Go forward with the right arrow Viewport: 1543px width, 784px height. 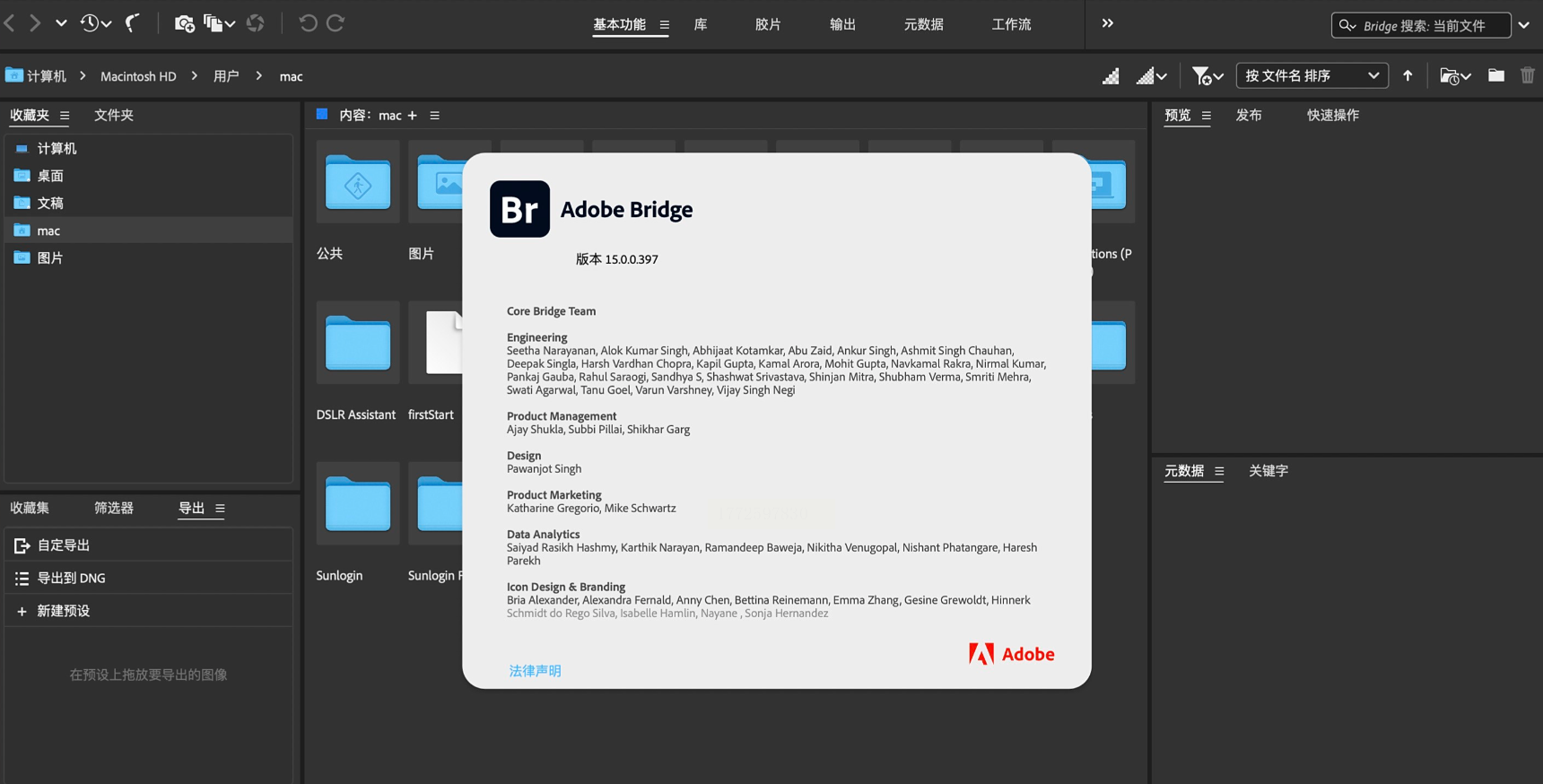coord(35,23)
